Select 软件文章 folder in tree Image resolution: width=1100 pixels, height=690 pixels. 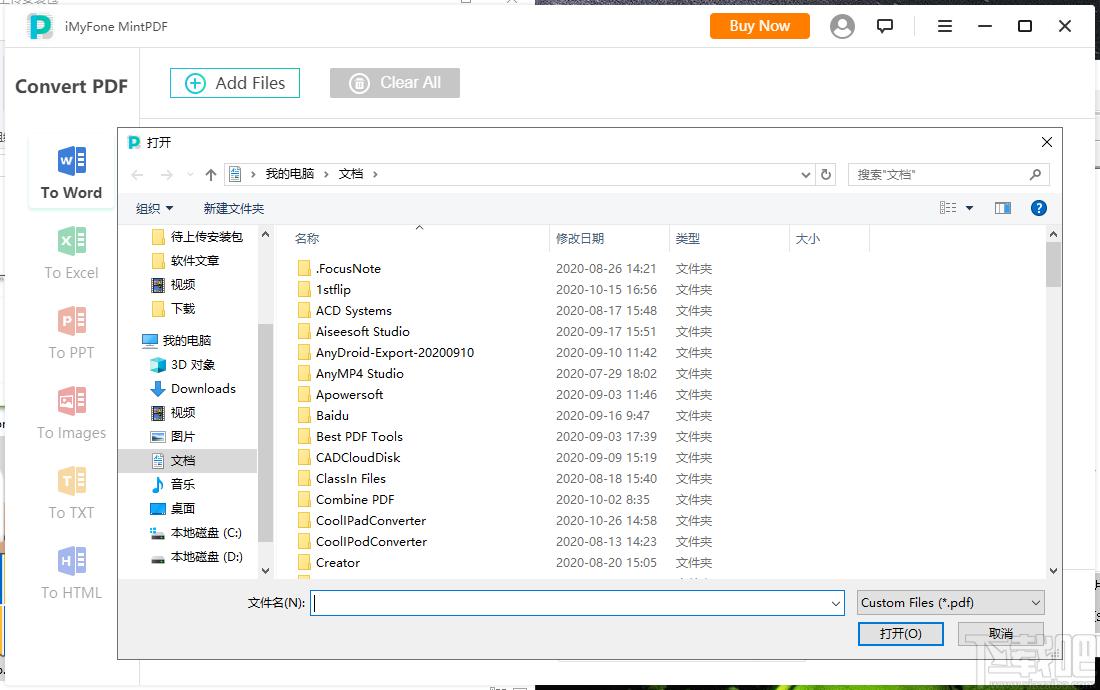[186, 261]
